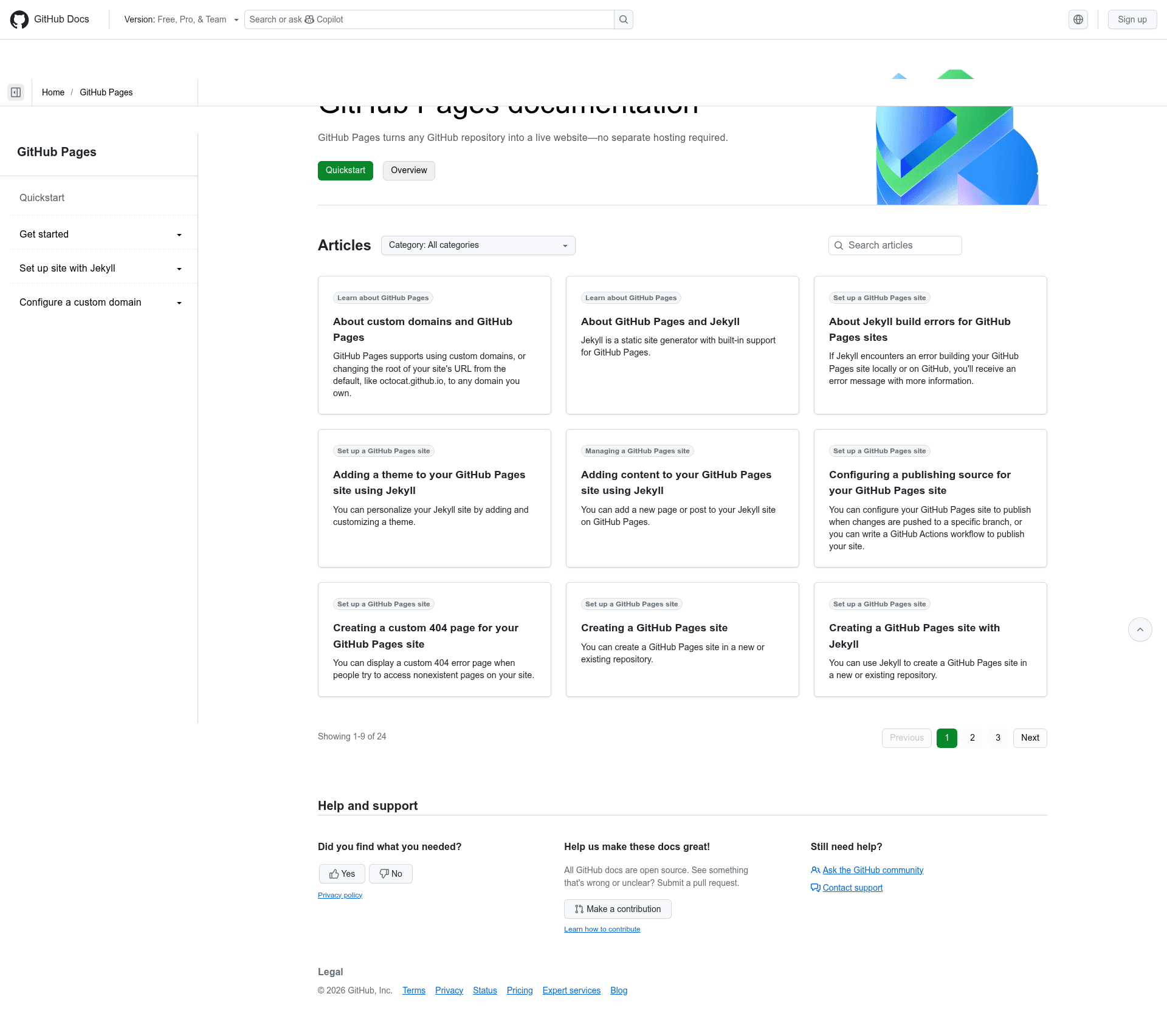
Task: Click Ask the GitHub community link
Action: click(x=873, y=870)
